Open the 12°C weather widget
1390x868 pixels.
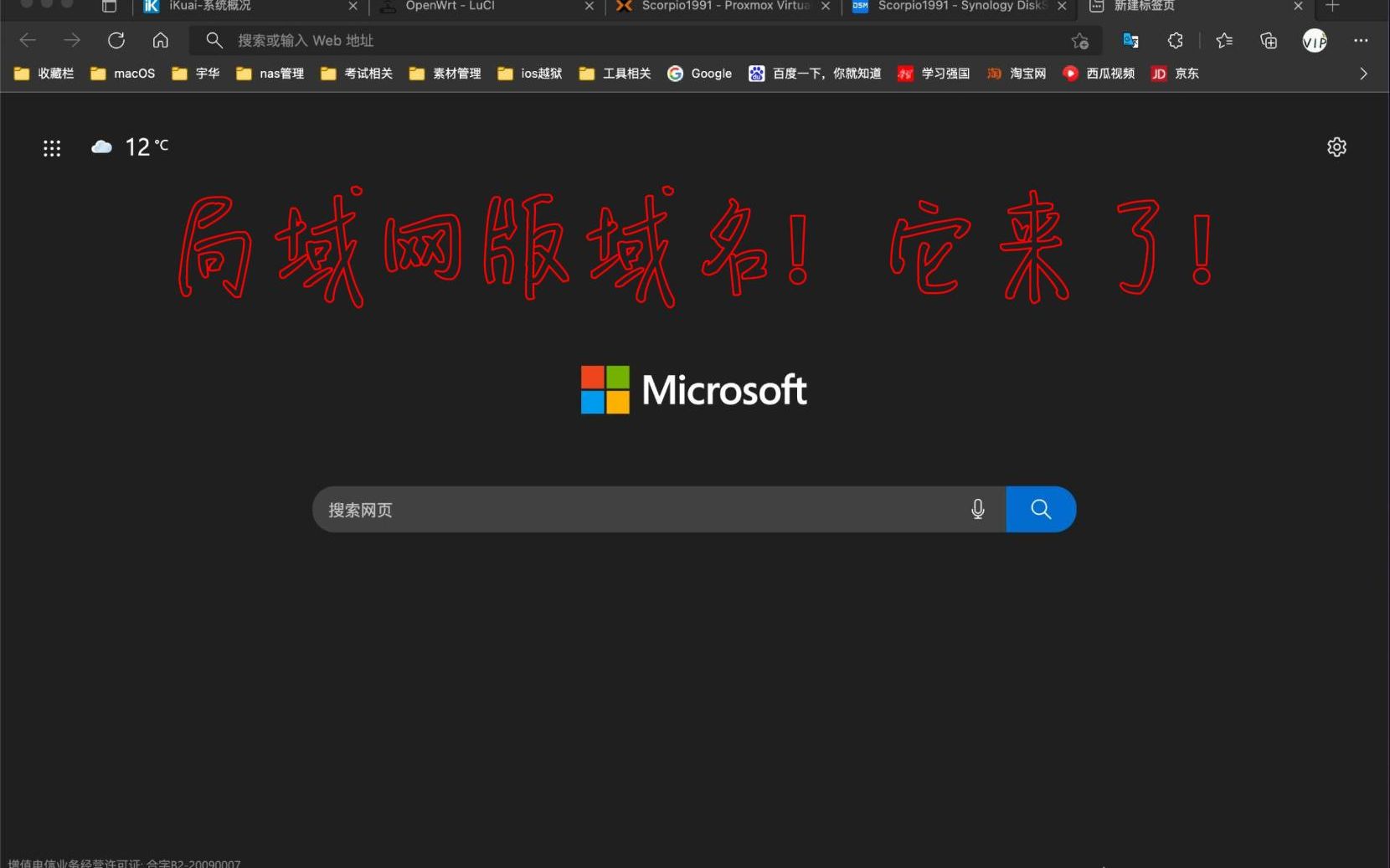(130, 147)
